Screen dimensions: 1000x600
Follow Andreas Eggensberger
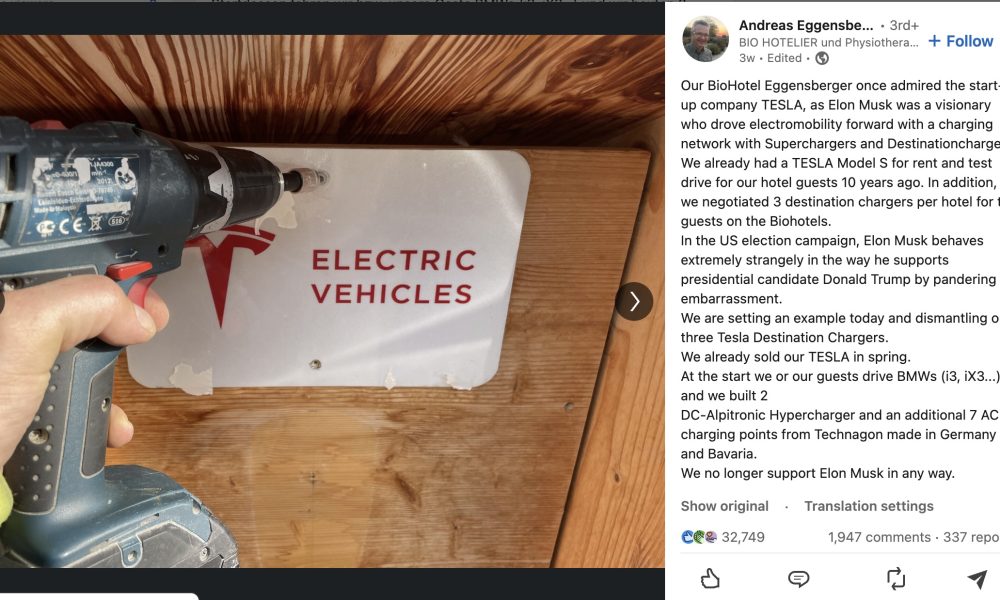(960, 41)
